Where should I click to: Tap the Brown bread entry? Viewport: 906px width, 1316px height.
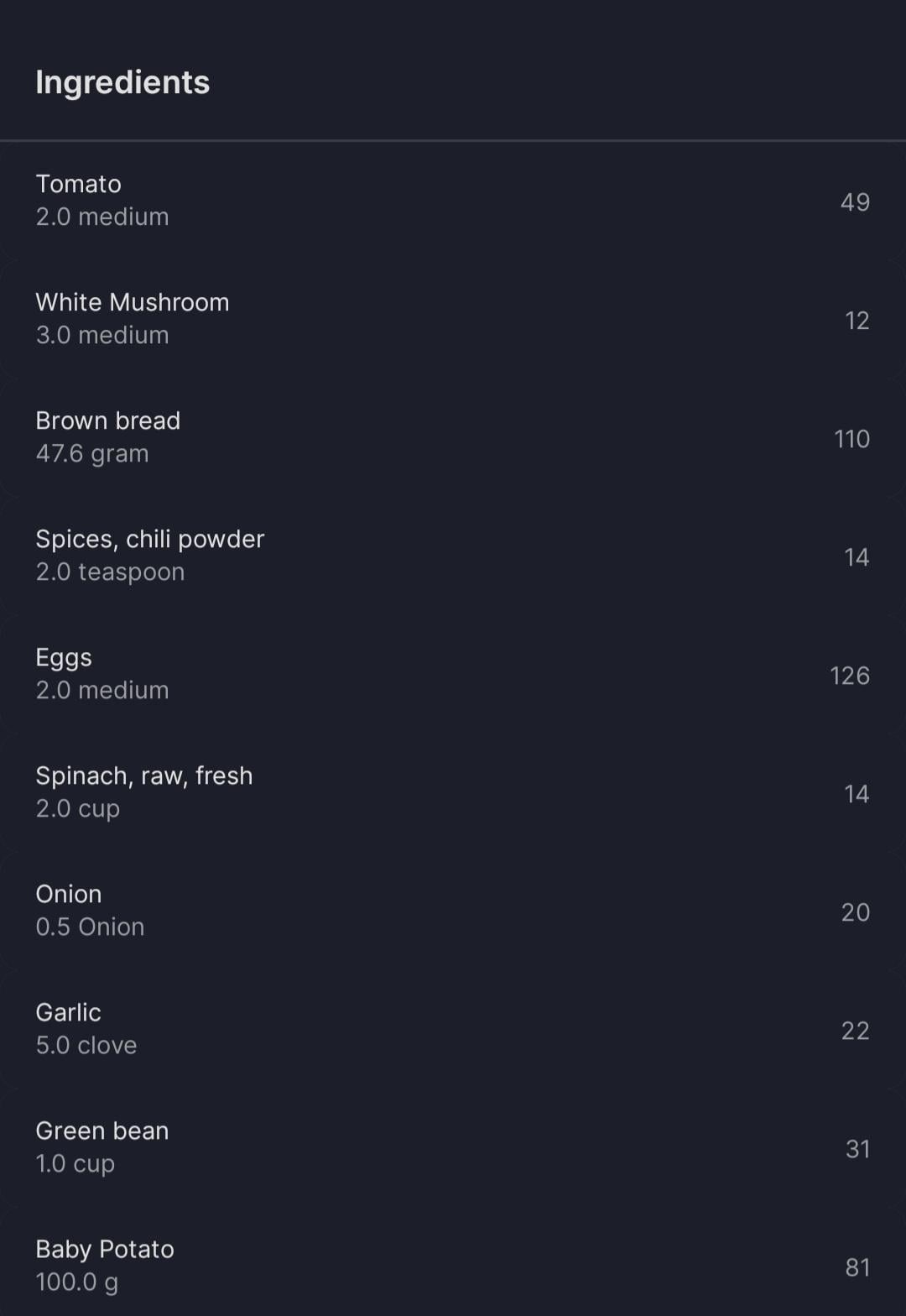(x=453, y=437)
